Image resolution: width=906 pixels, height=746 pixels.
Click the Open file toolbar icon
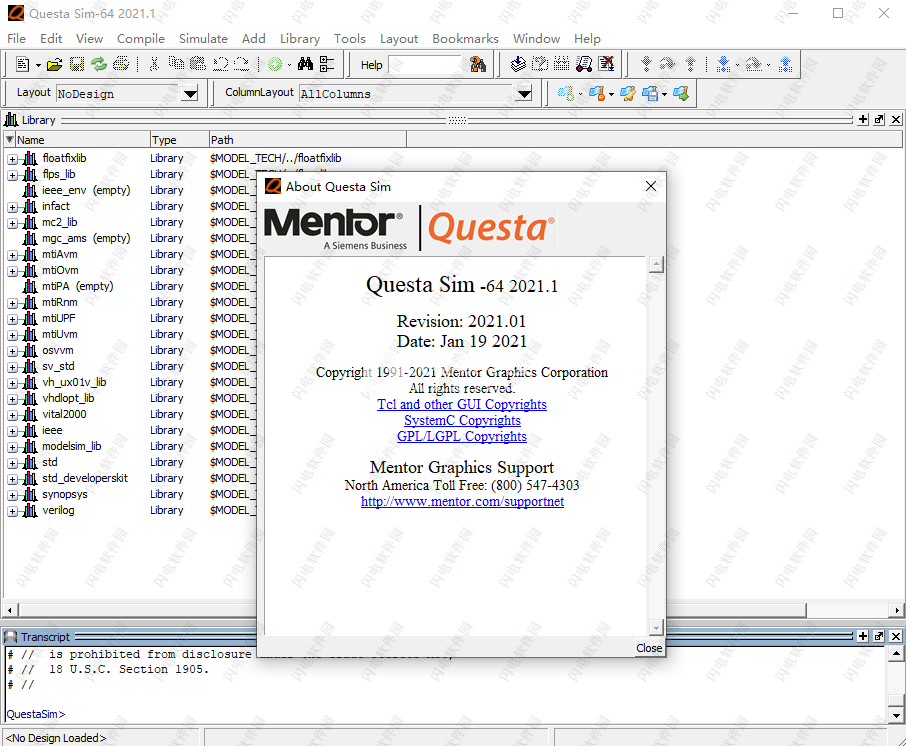(52, 64)
